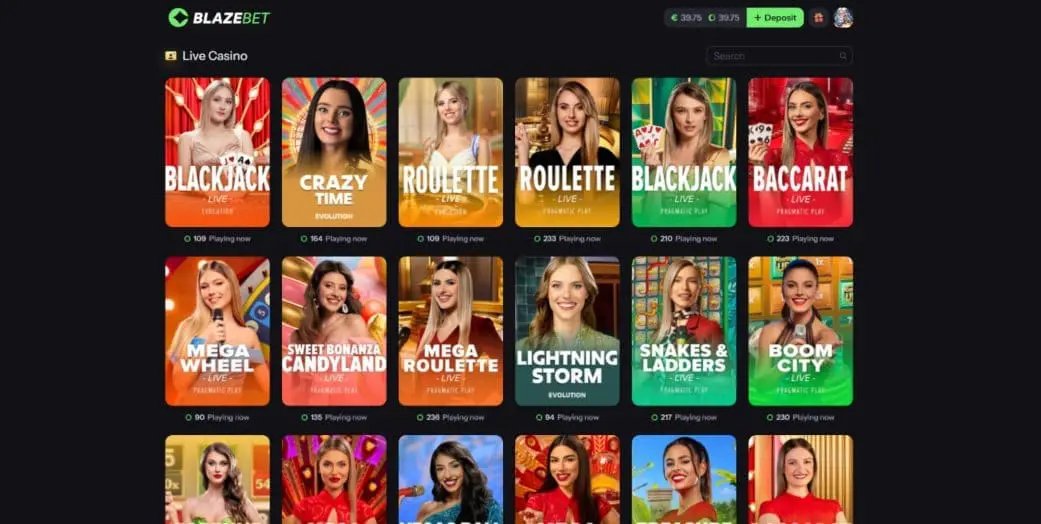Open Sweet Bonanza Candyland game

tap(334, 331)
